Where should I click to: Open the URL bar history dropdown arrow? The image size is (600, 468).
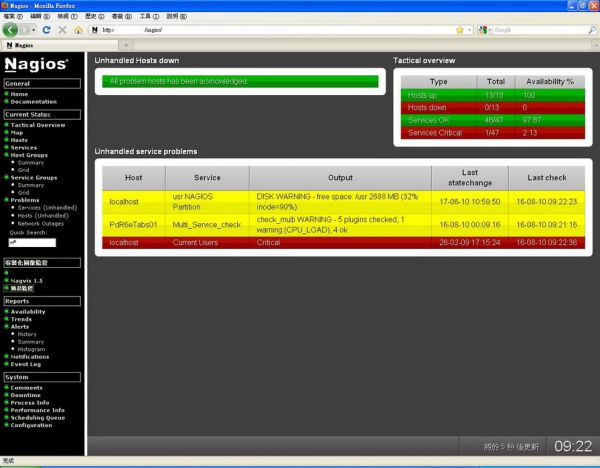pyautogui.click(x=471, y=30)
